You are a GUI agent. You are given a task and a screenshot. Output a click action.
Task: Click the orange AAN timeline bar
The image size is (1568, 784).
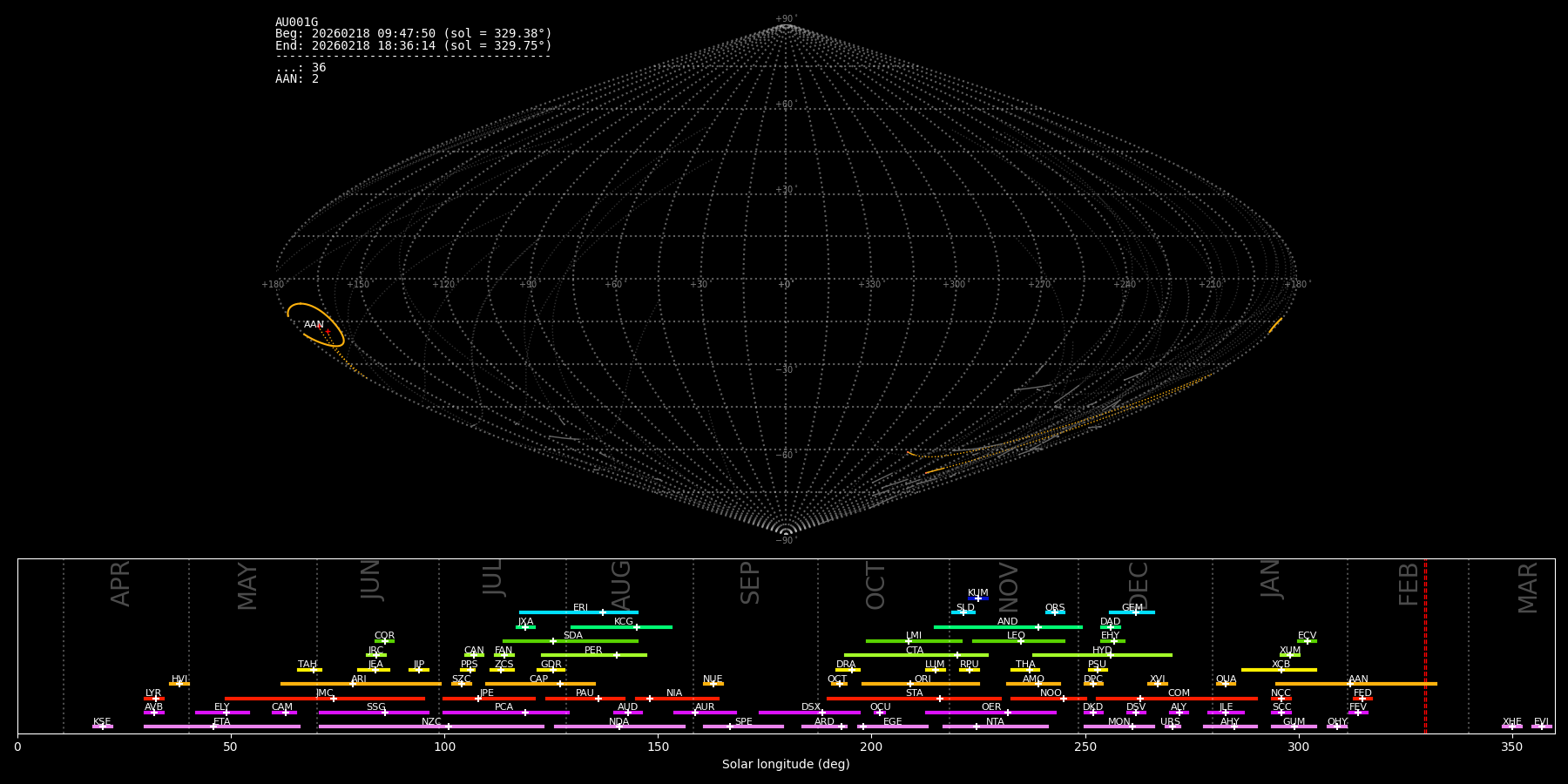1356,684
